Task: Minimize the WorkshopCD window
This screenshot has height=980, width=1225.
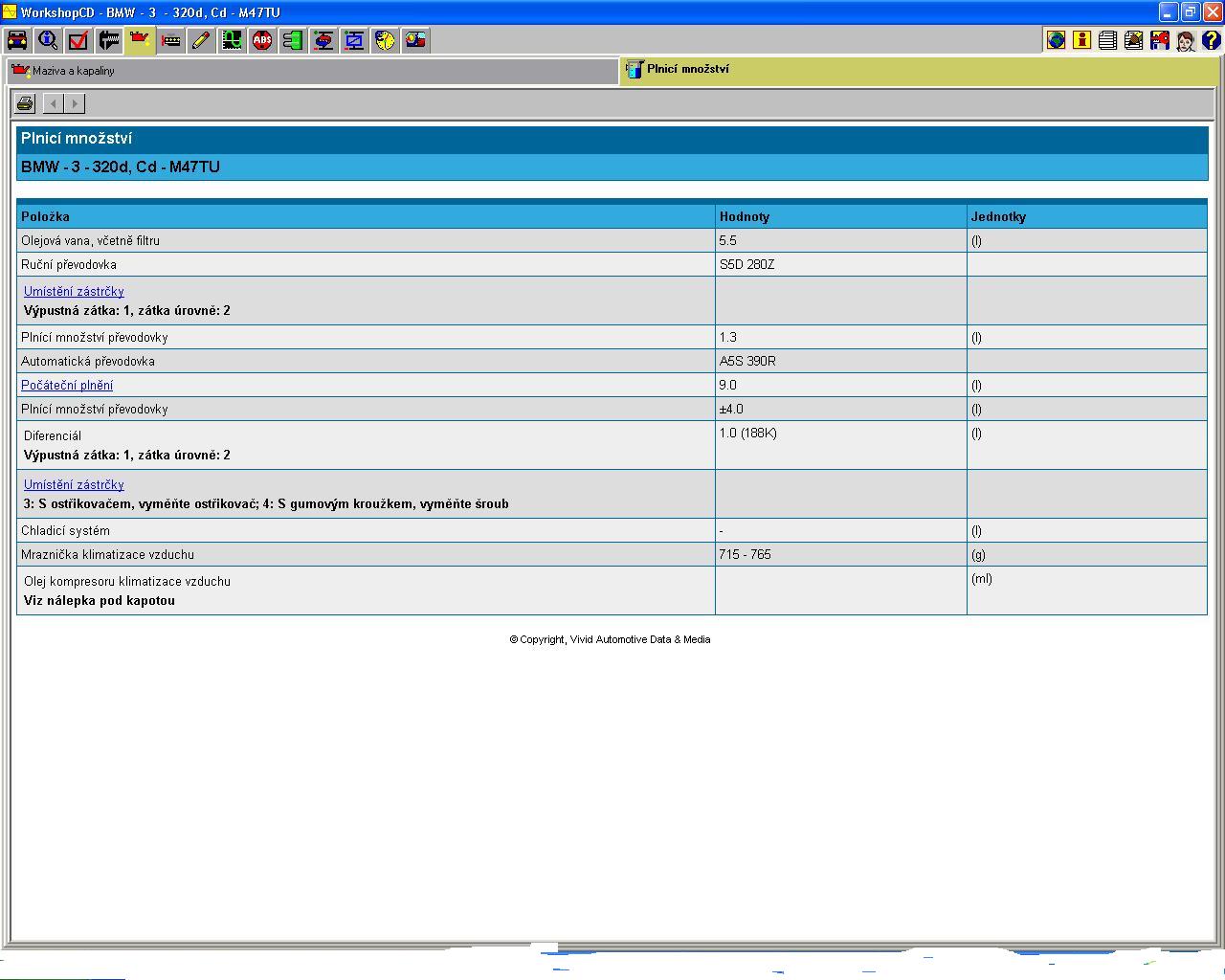Action: tap(1168, 11)
